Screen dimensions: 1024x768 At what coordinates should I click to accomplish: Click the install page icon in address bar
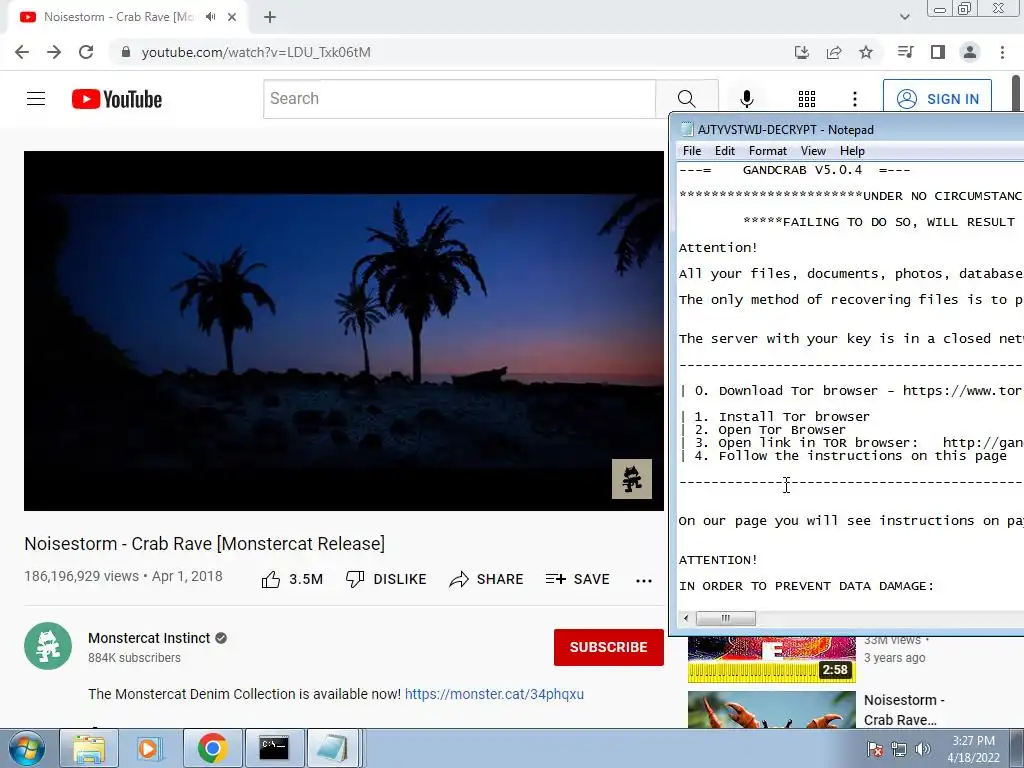tap(801, 52)
